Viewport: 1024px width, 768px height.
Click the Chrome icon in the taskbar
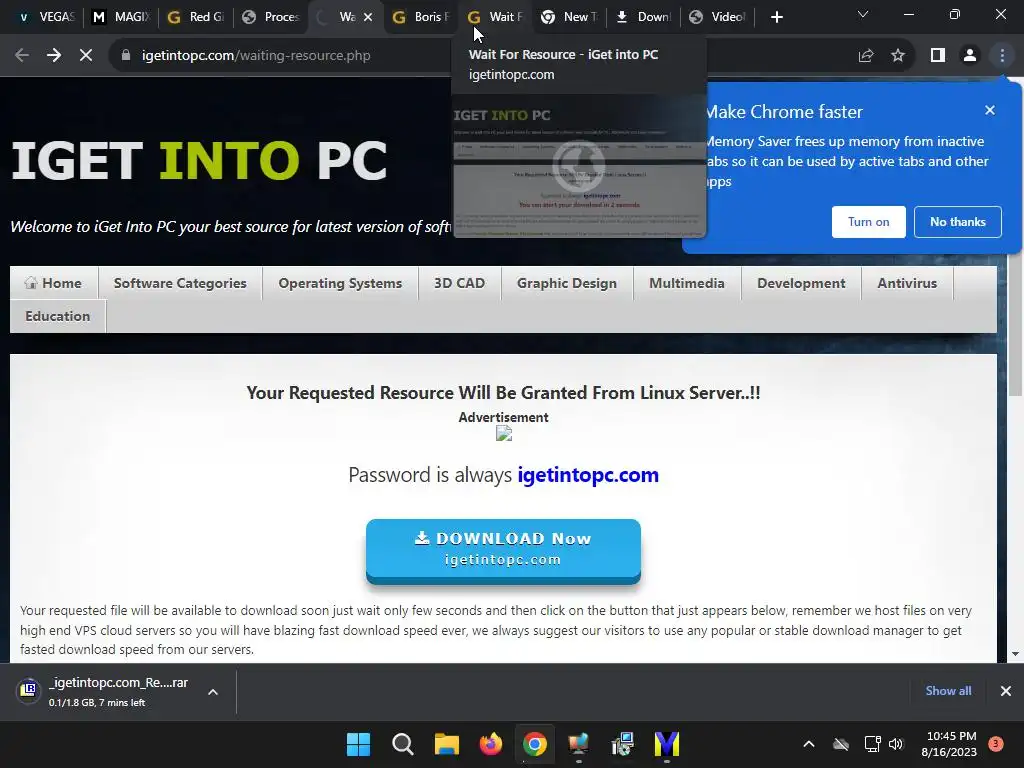tap(535, 744)
